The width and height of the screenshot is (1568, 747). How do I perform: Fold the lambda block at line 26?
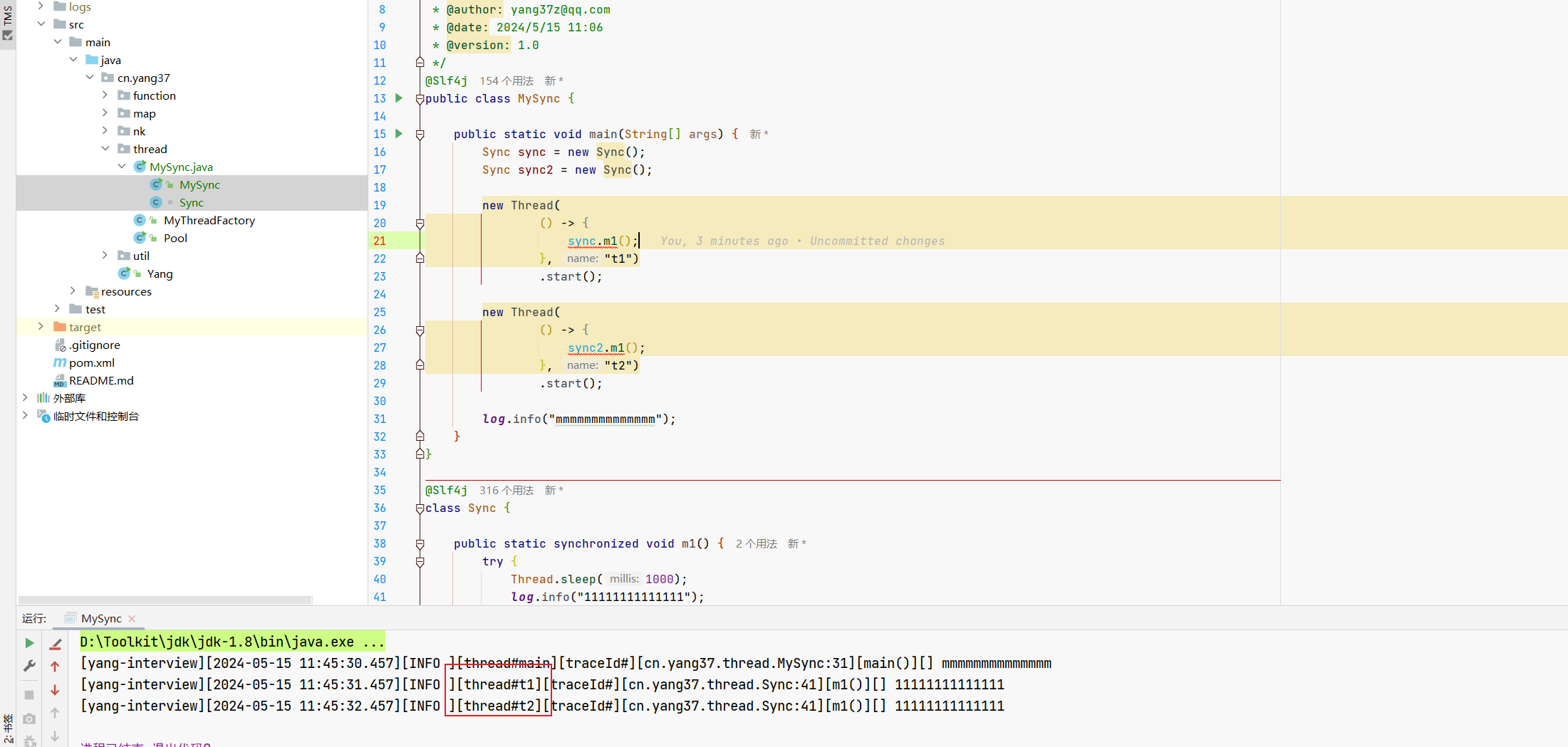420,330
